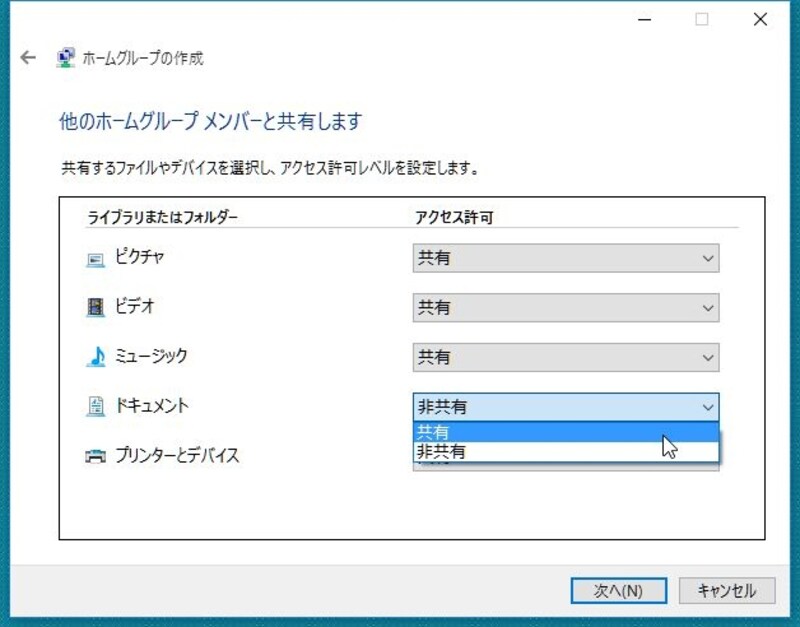This screenshot has height=627, width=800.
Task: Click the ホームグループの作成 window title text
Action: 143,58
